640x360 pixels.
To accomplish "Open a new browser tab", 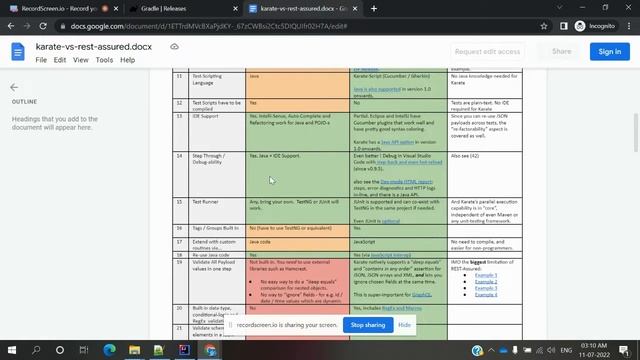I will [x=374, y=9].
